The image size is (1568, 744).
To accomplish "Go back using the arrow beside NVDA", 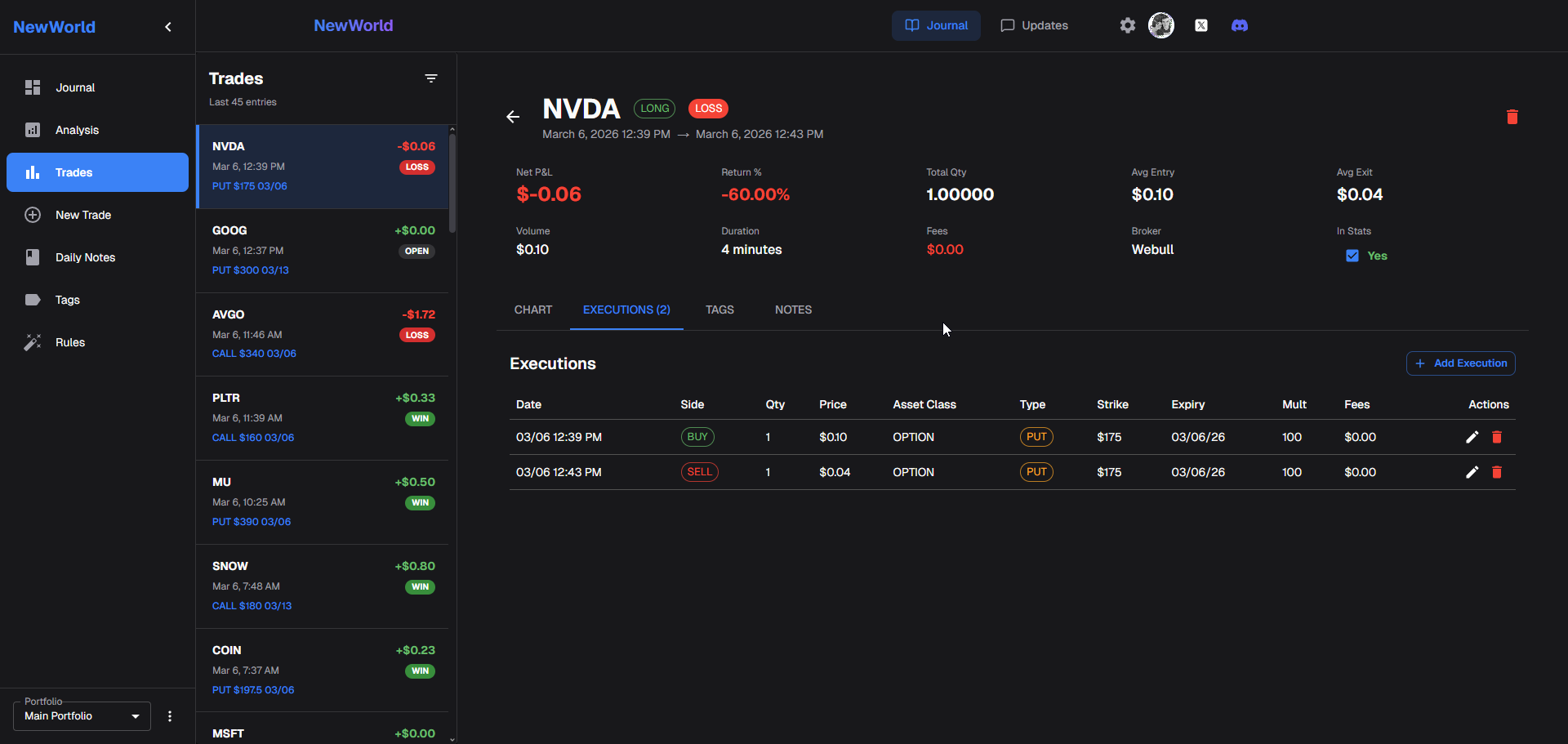I will pos(513,117).
